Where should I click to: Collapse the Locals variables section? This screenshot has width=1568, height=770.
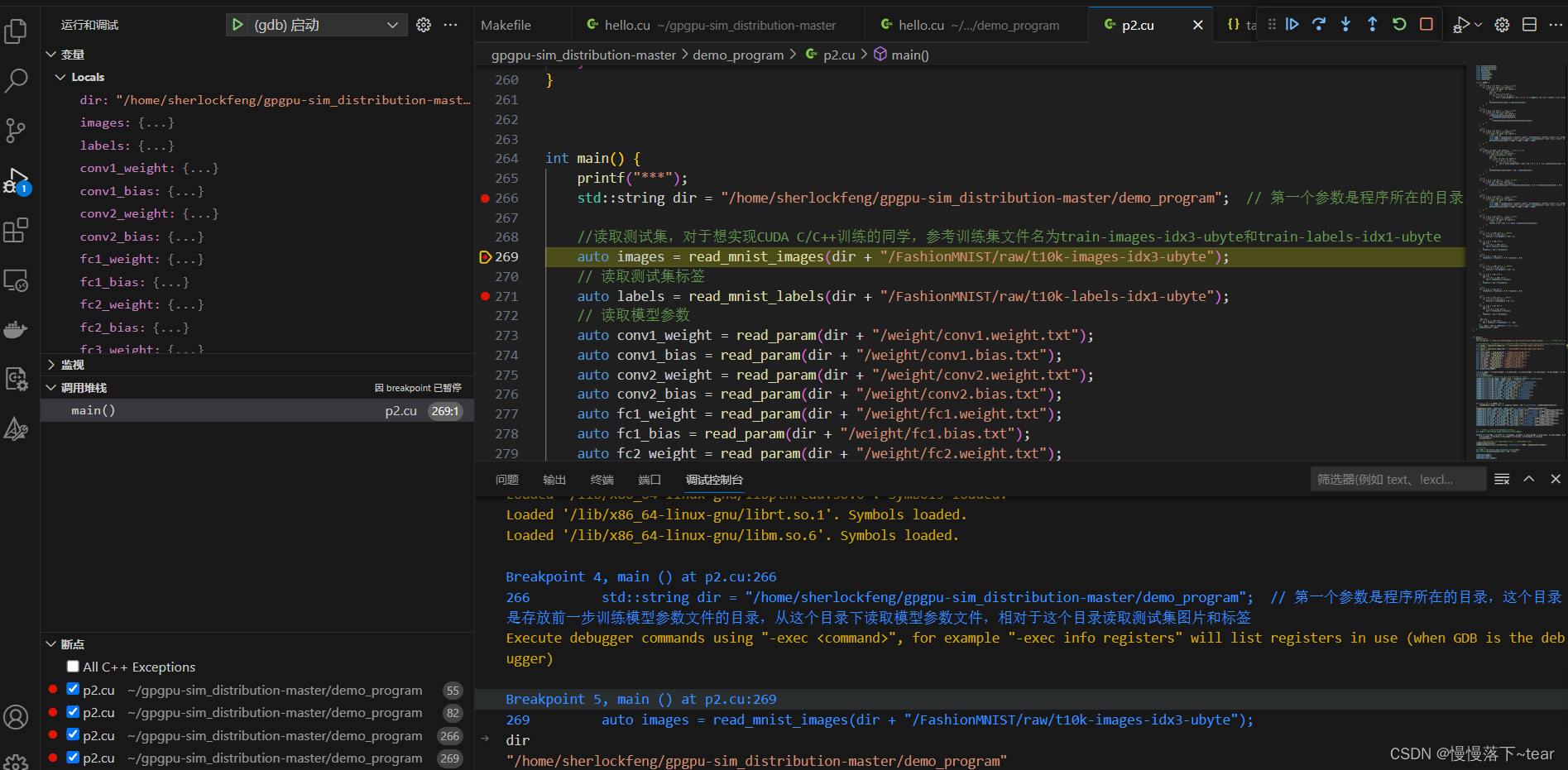60,77
